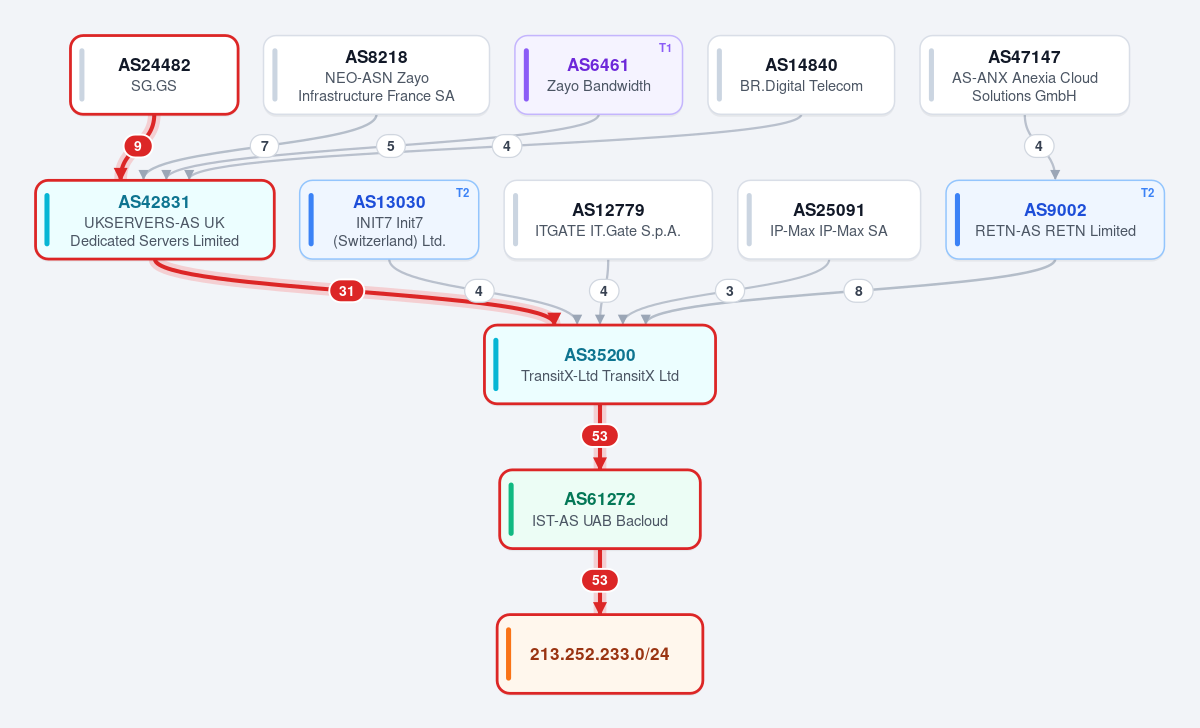
Task: Click the 3 edge badge under AS25091
Action: click(x=729, y=291)
